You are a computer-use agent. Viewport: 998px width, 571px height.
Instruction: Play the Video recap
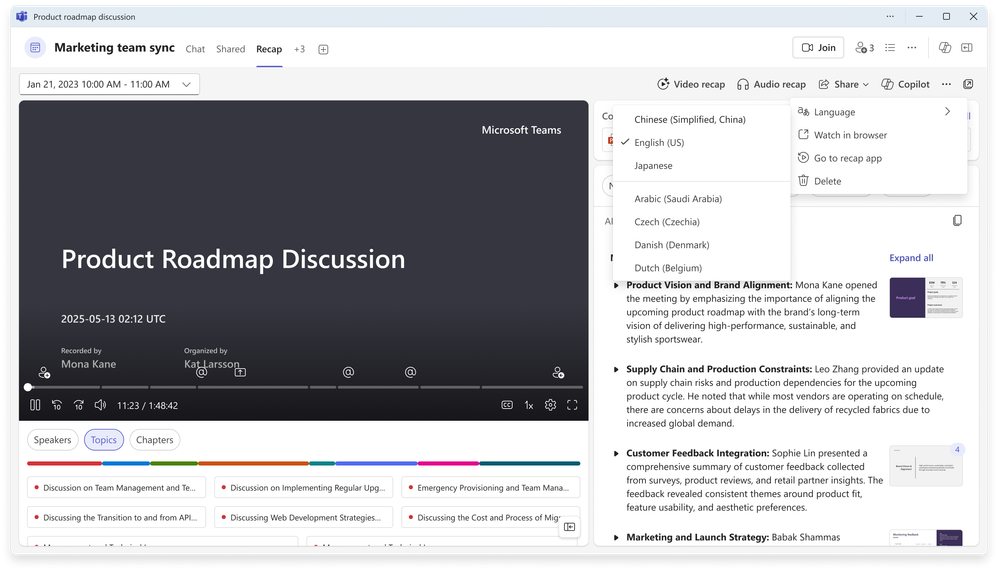click(x=691, y=84)
